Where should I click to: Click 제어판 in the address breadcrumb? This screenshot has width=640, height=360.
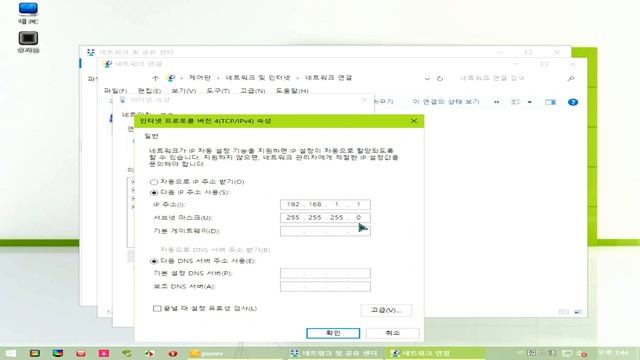(199, 78)
